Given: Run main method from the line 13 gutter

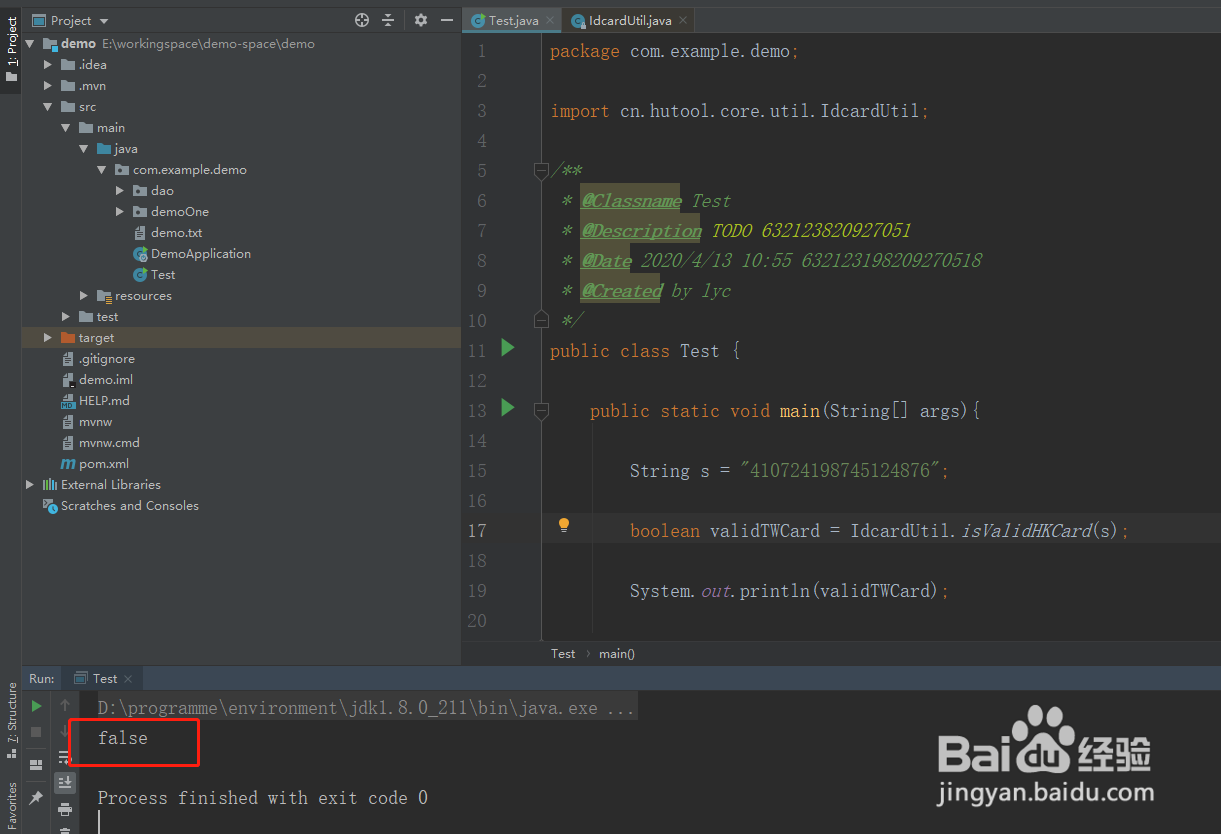Looking at the screenshot, I should click(508, 408).
